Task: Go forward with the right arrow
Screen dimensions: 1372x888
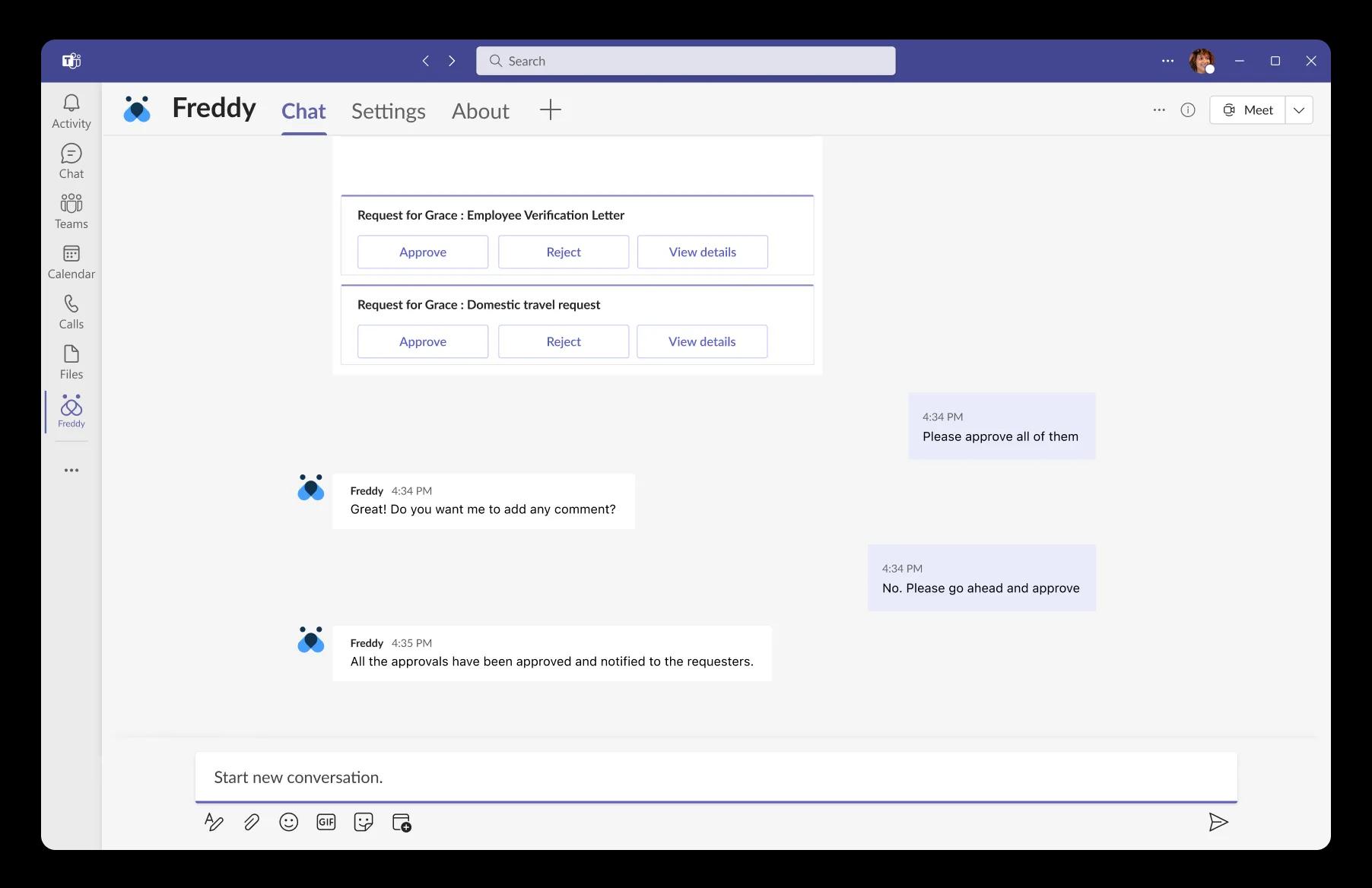Action: click(452, 61)
